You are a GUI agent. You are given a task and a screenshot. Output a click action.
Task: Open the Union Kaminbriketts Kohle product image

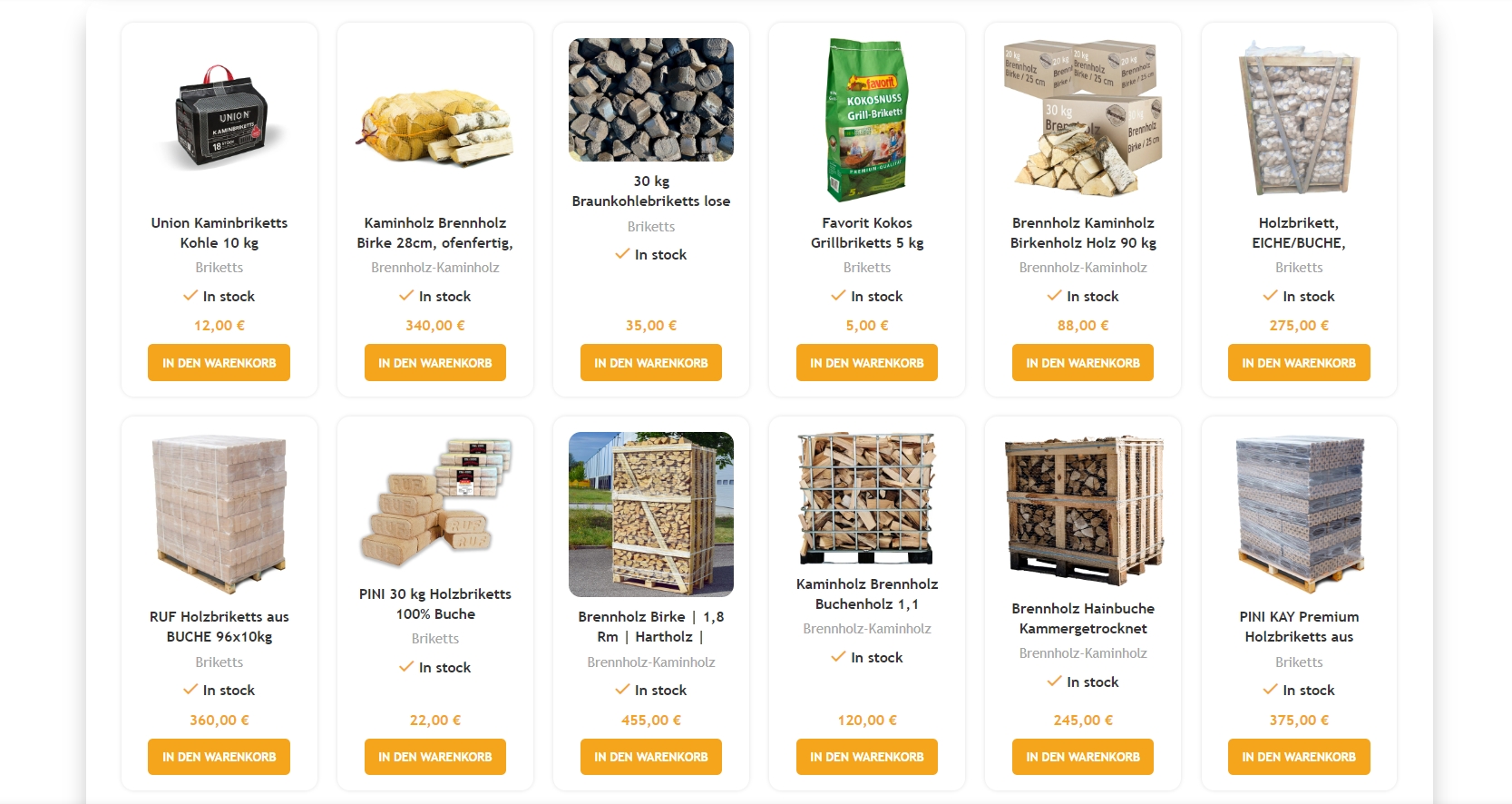[219, 120]
